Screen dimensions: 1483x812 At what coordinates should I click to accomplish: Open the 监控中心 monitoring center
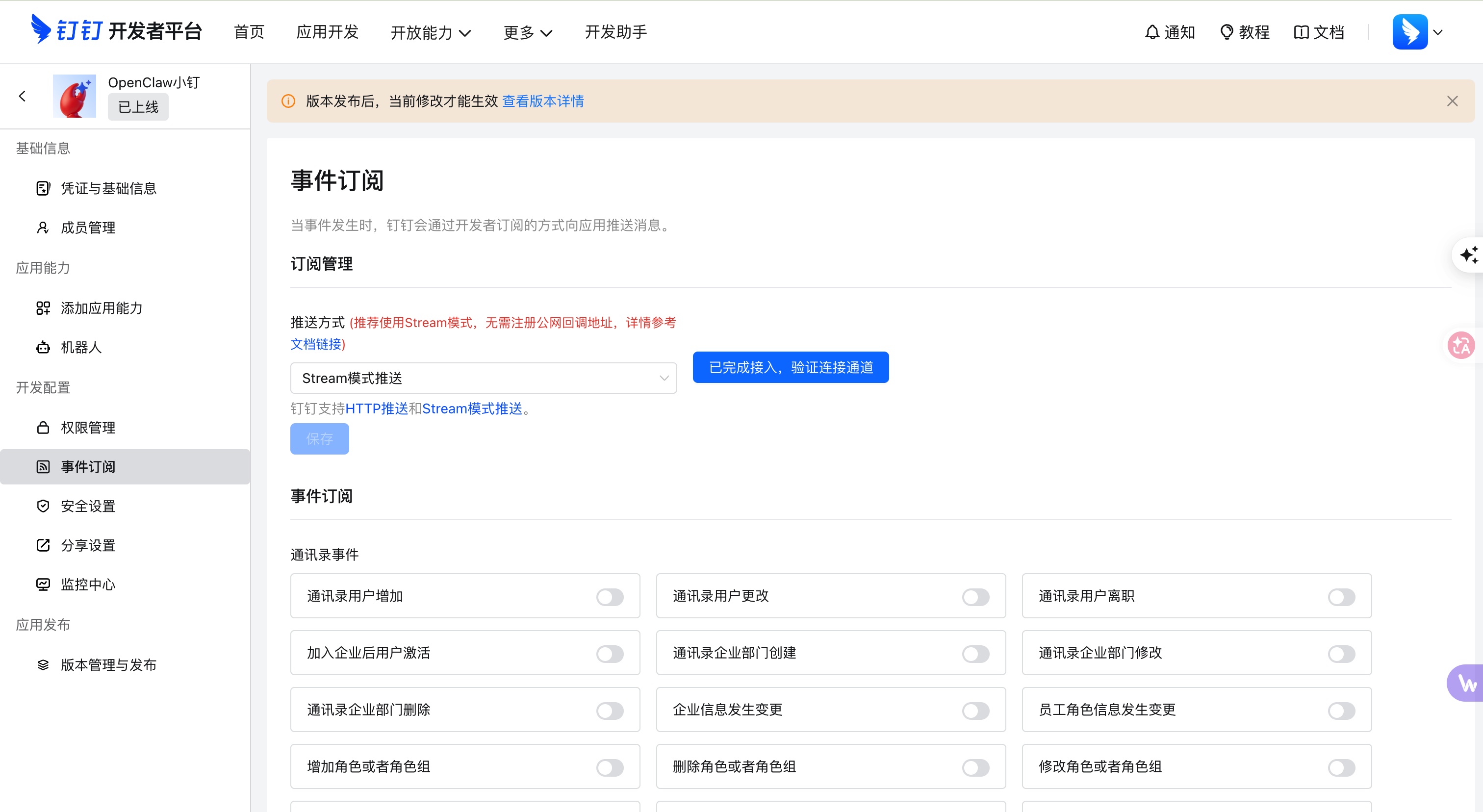(x=87, y=584)
